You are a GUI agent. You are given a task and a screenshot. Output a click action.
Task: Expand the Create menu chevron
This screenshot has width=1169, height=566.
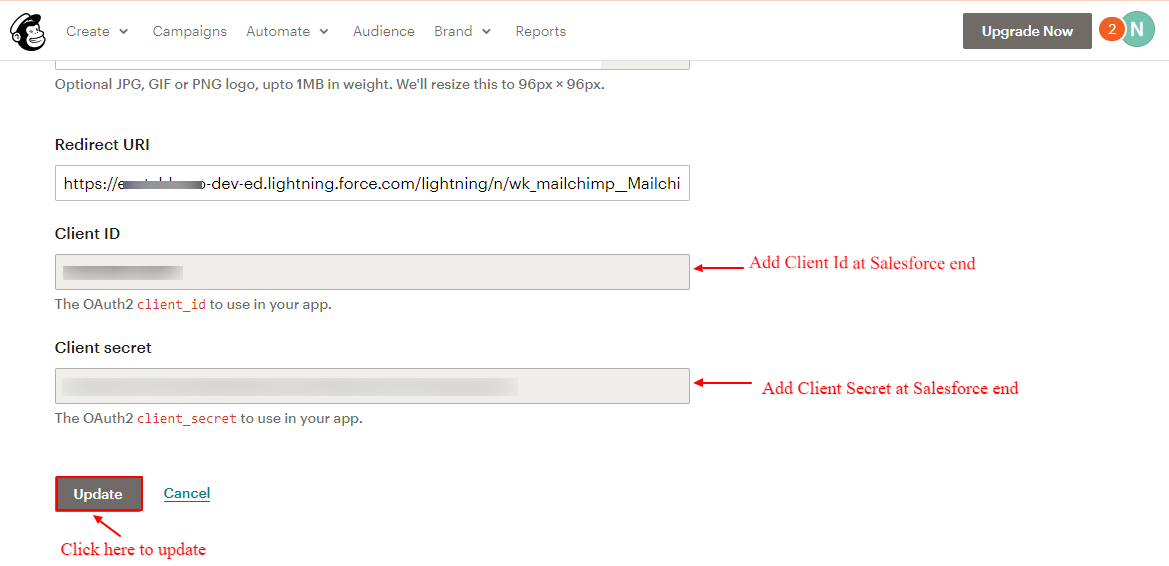click(124, 32)
